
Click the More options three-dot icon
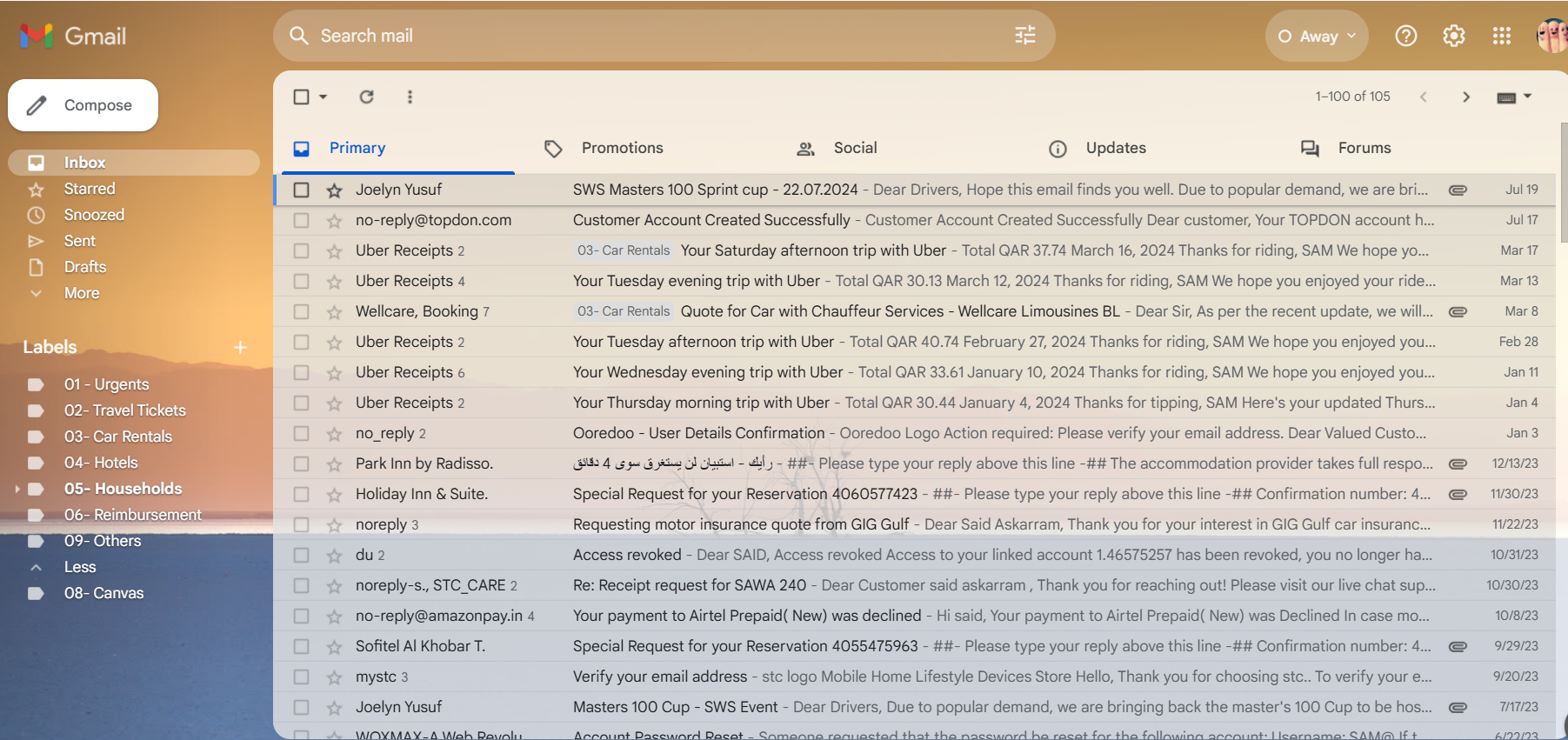(x=410, y=97)
